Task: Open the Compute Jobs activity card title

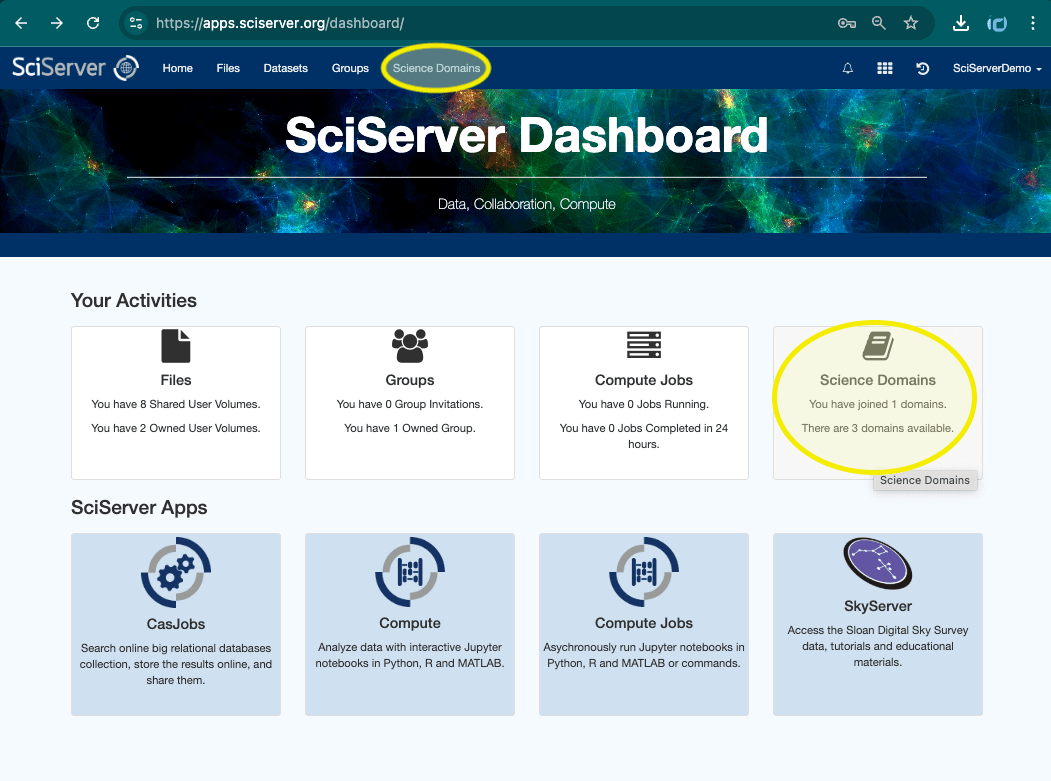Action: 643,380
